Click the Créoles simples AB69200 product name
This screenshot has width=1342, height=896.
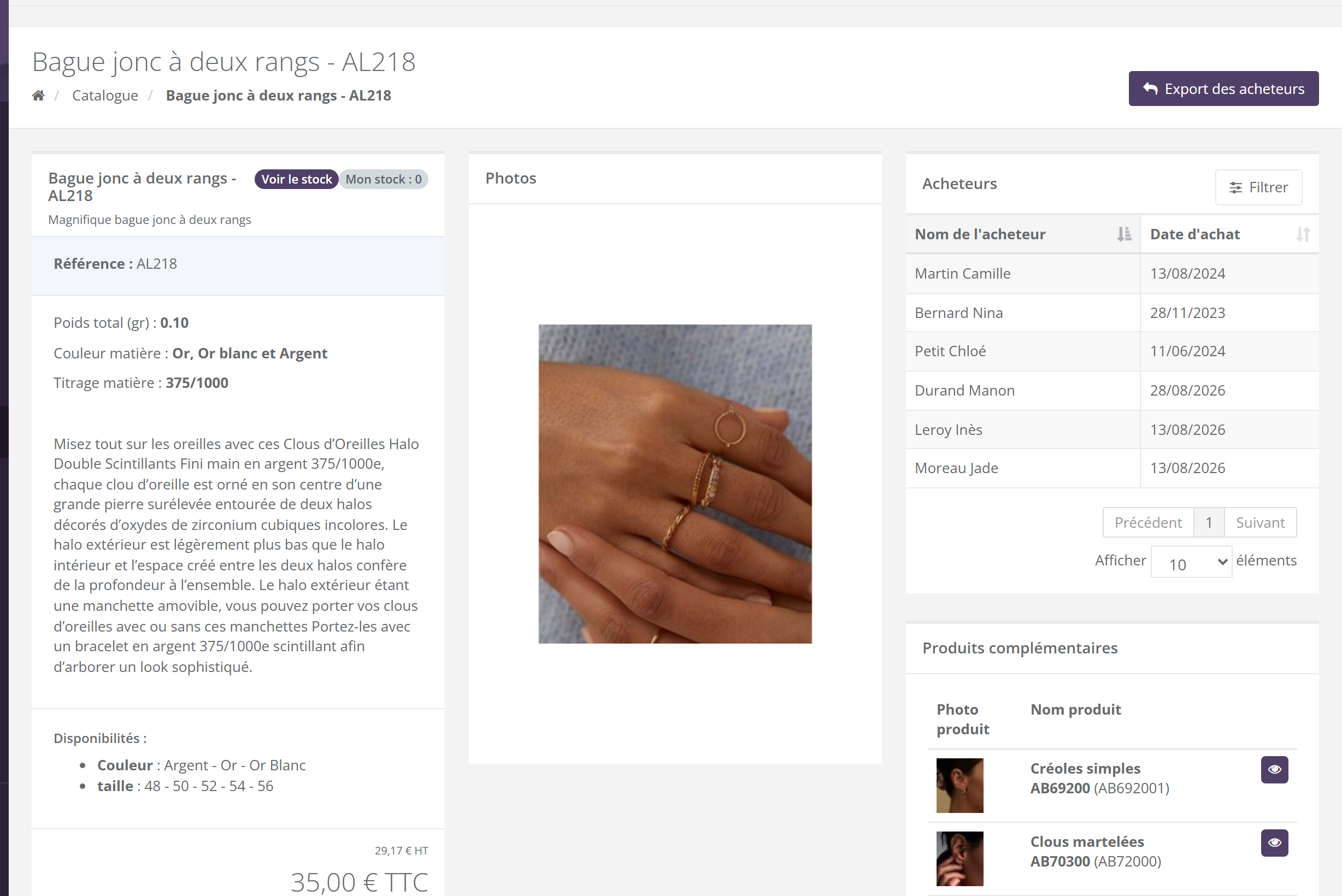coord(1099,779)
